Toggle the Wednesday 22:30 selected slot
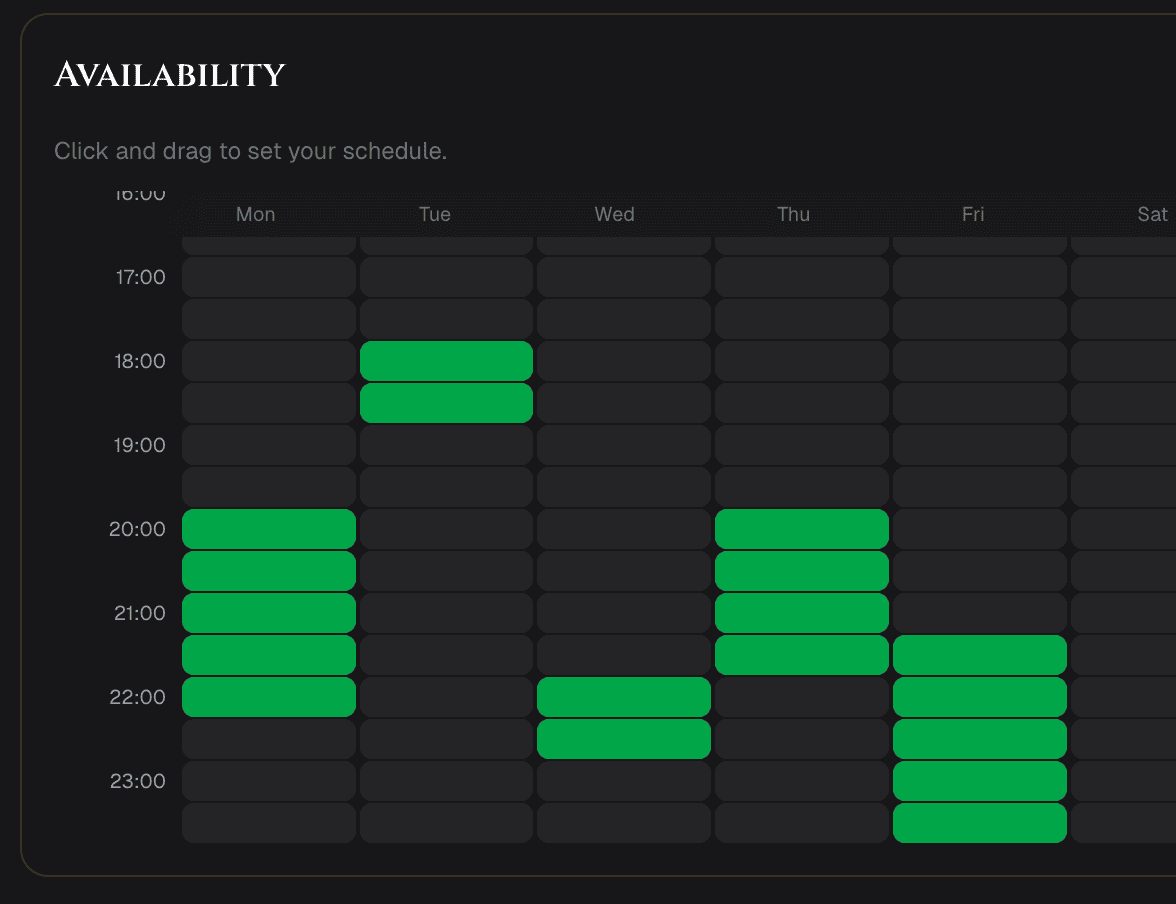The height and width of the screenshot is (904, 1176). [x=624, y=739]
